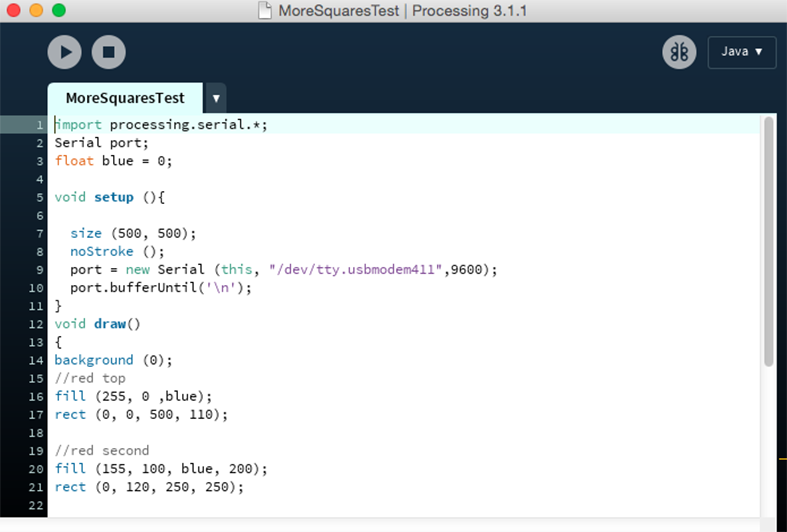Click the closing brace on line 11
787x532 pixels.
(x=58, y=306)
